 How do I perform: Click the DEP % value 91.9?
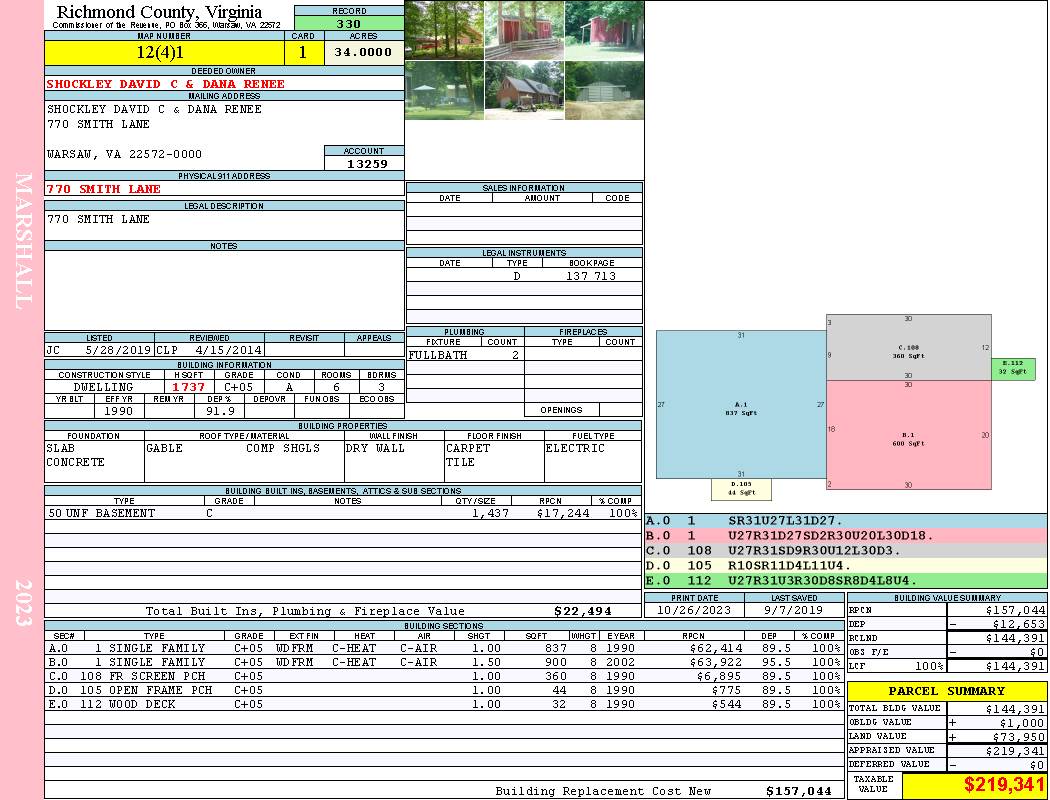click(220, 411)
